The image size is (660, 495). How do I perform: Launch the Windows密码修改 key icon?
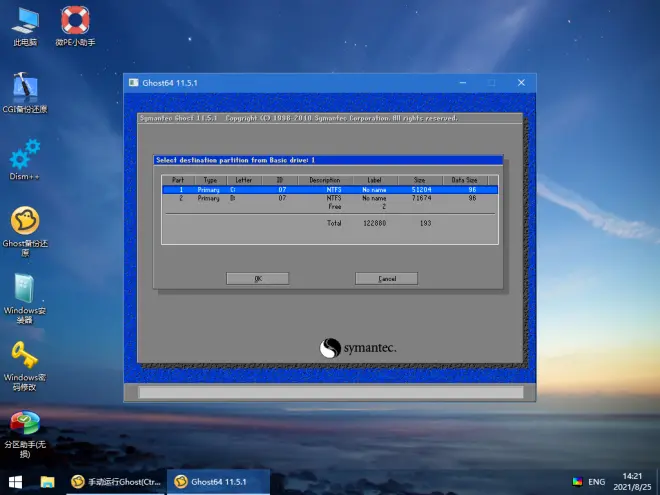[x=25, y=366]
